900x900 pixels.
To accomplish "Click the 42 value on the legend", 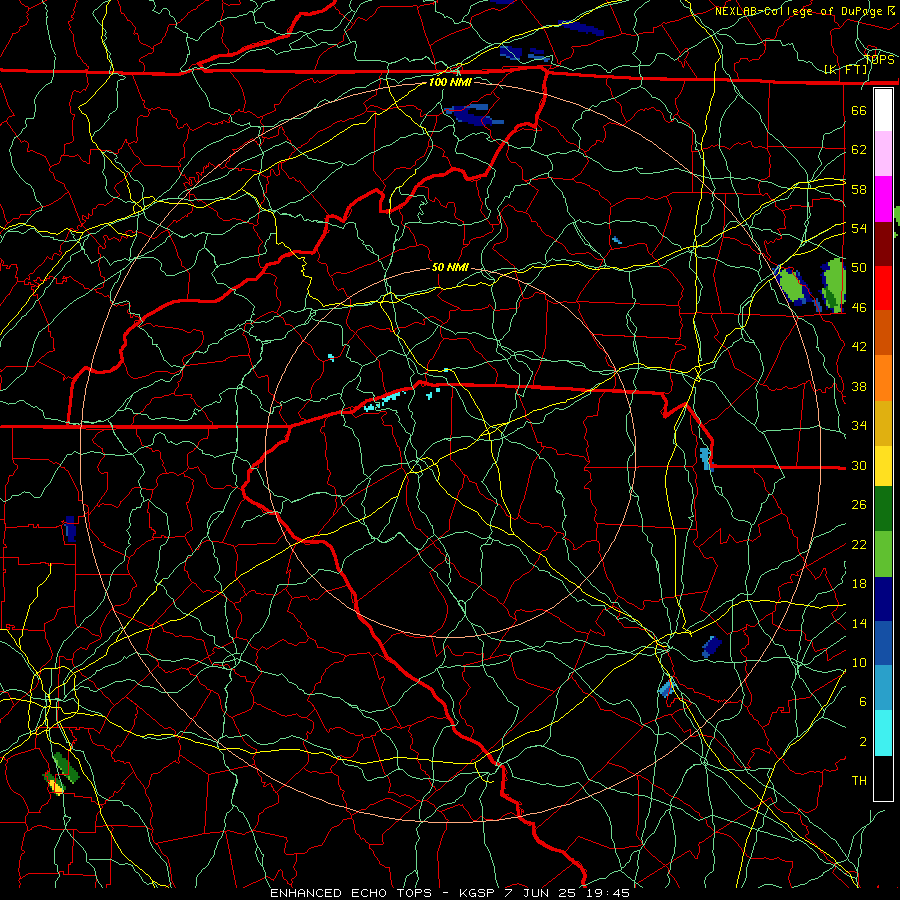I will pyautogui.click(x=859, y=346).
